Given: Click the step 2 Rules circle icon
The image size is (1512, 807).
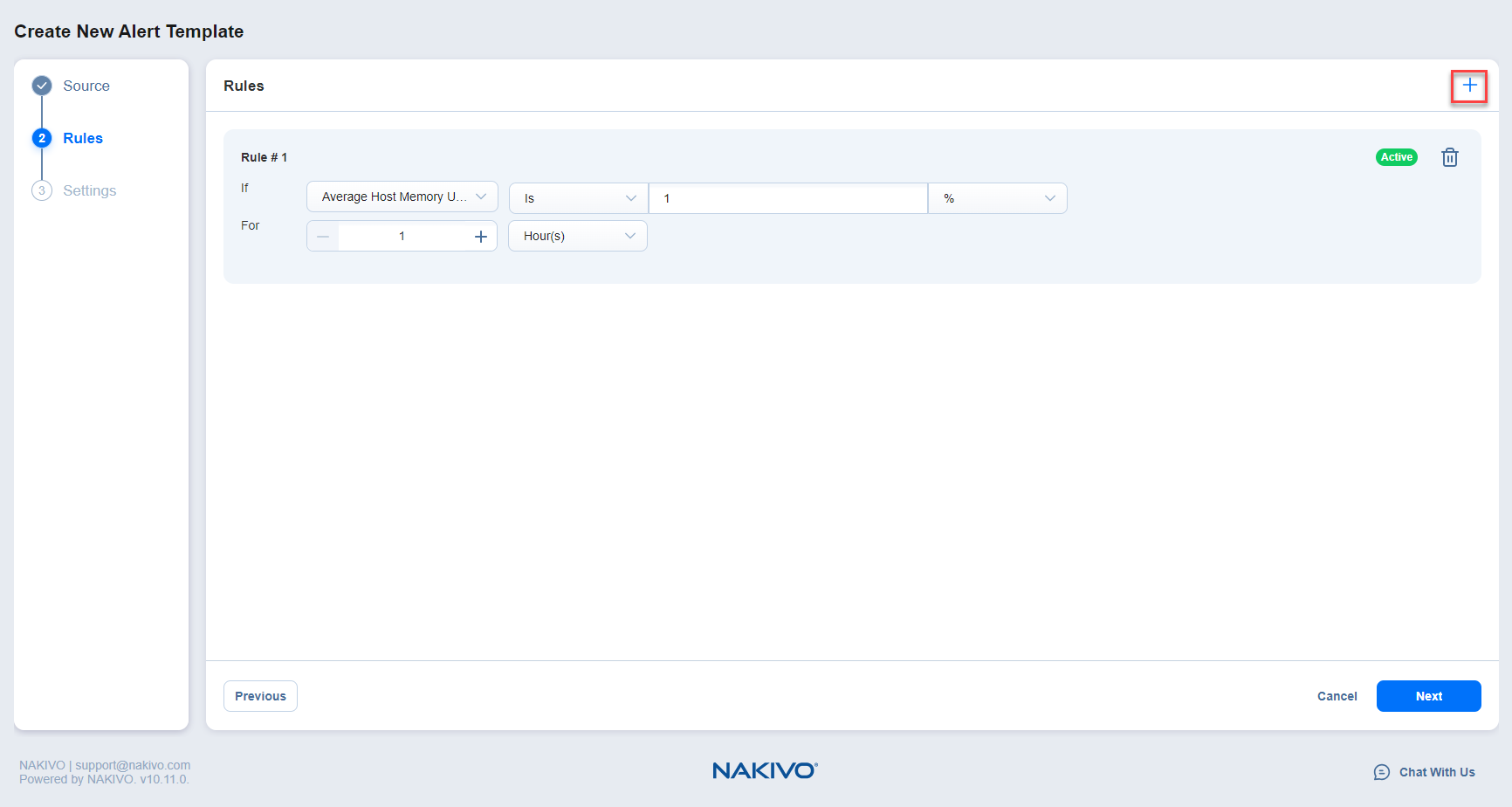Looking at the screenshot, I should (42, 138).
